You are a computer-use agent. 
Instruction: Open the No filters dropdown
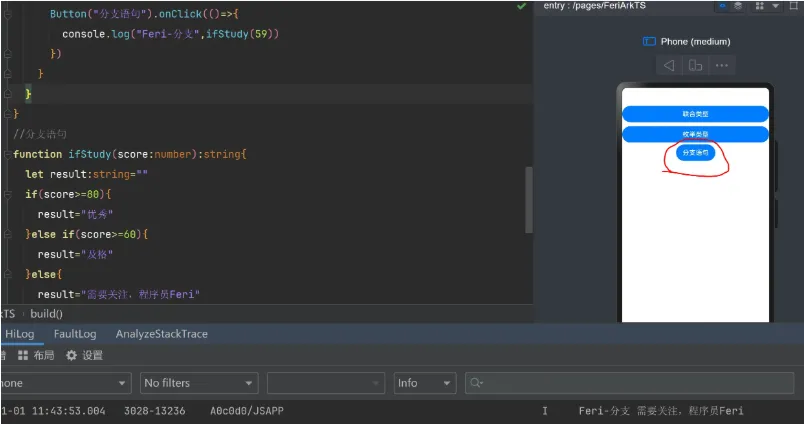tap(198, 383)
